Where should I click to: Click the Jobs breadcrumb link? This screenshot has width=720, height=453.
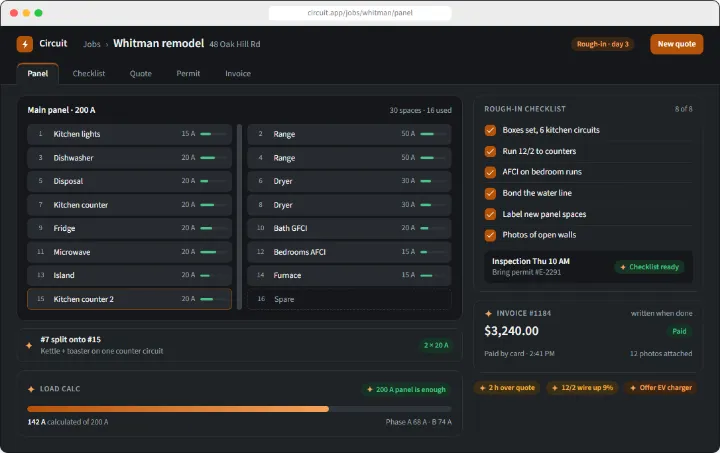(x=92, y=44)
